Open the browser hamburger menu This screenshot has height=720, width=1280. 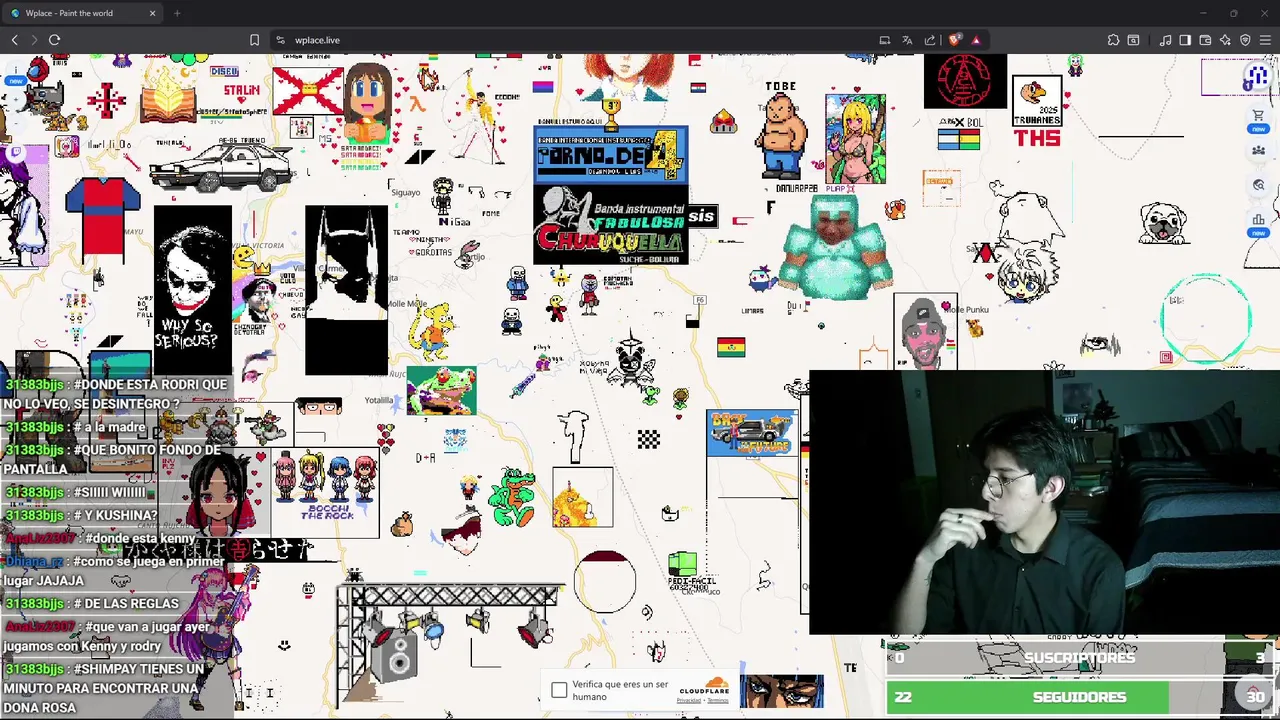click(x=1265, y=40)
